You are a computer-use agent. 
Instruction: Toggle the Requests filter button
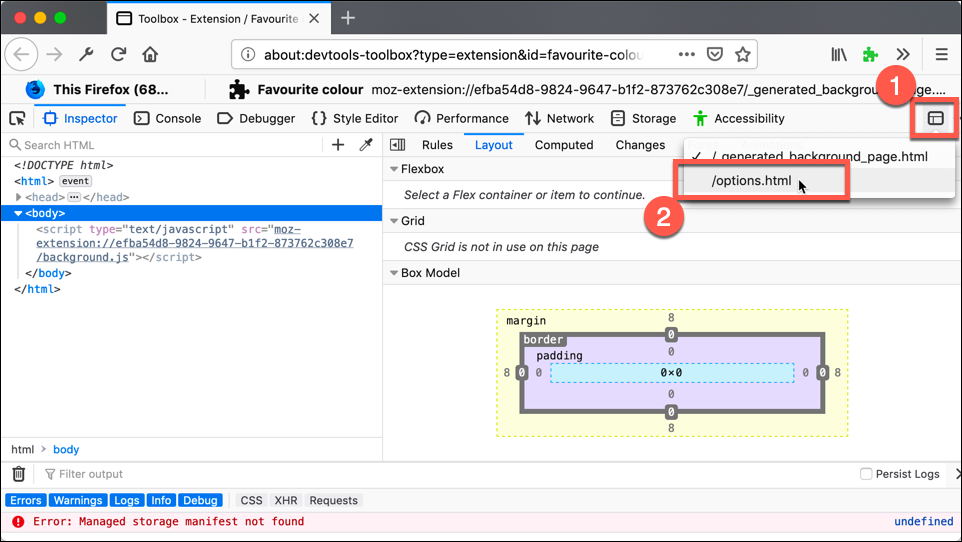click(x=333, y=500)
